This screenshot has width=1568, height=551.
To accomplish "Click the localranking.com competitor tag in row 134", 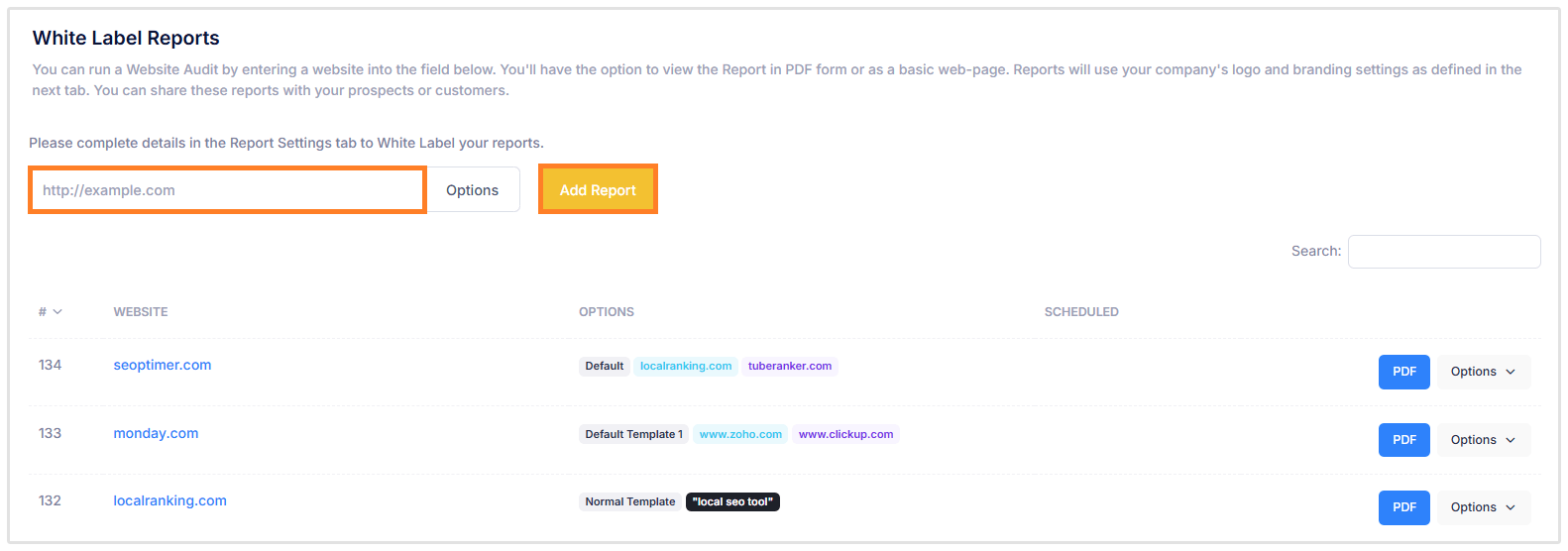I will point(686,366).
